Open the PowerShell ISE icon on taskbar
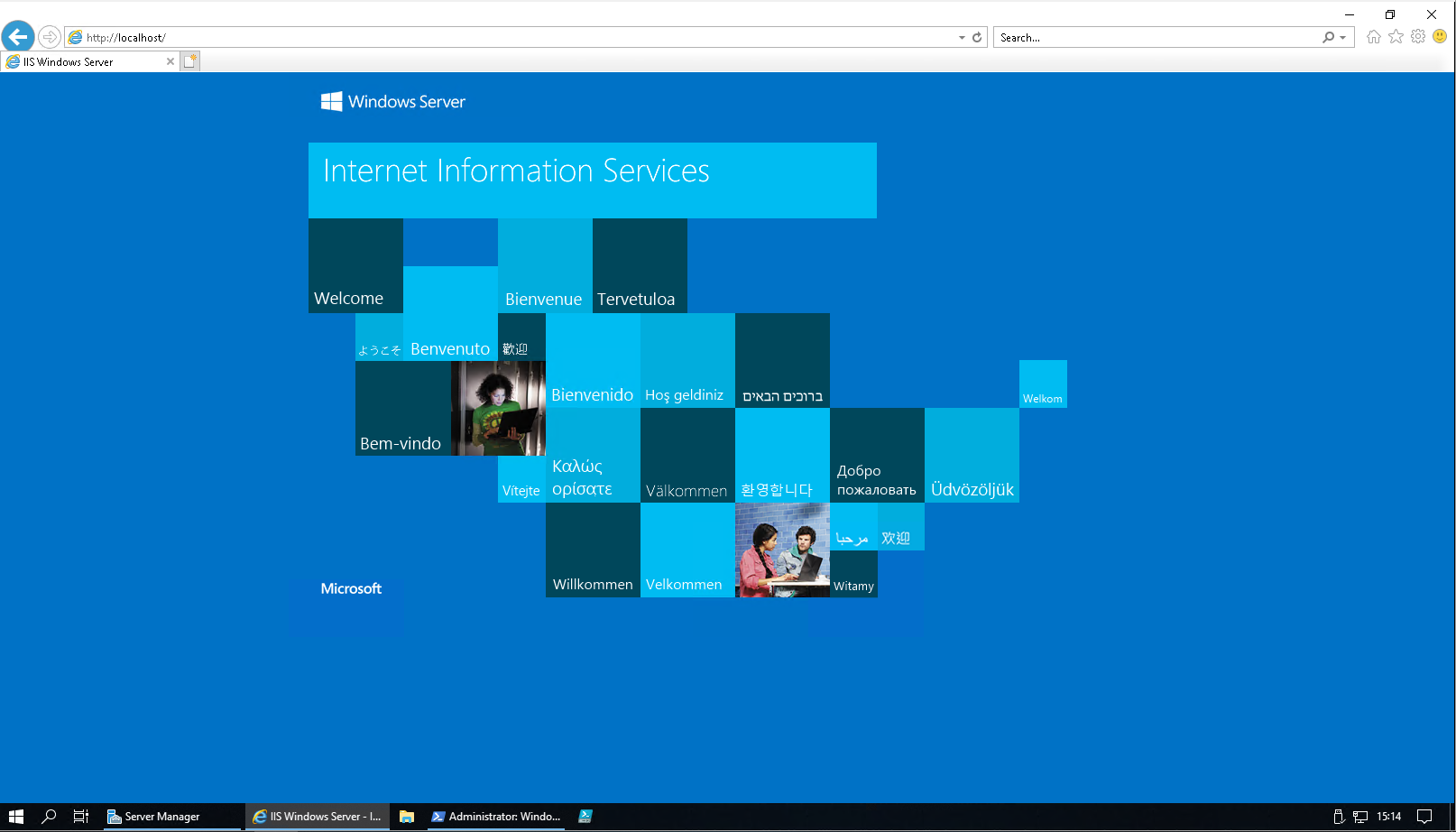 (585, 817)
